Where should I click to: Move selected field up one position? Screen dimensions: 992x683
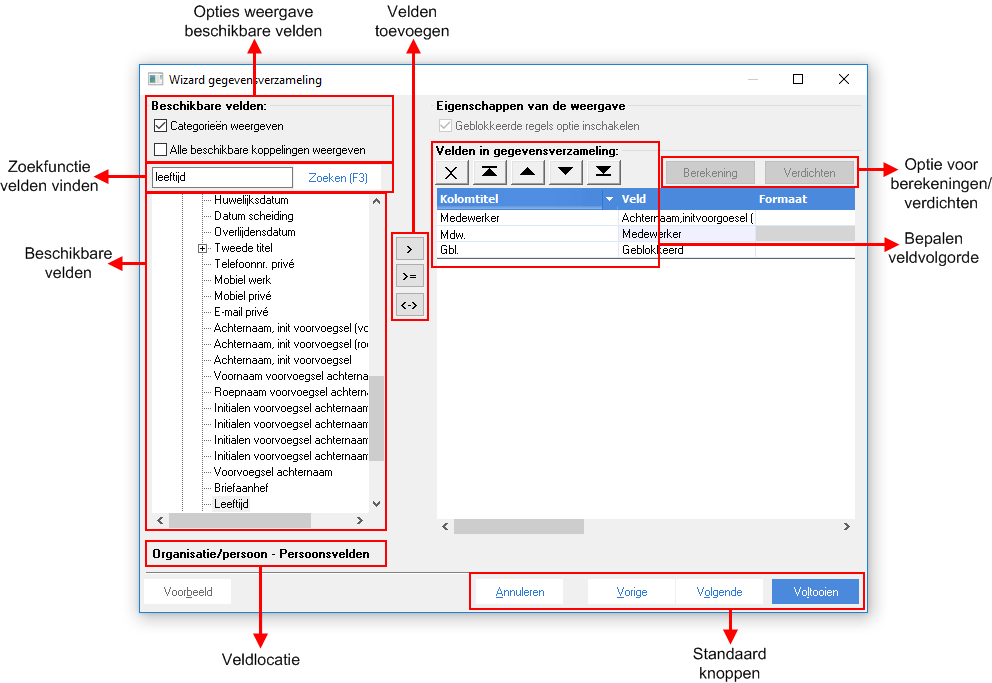point(528,172)
